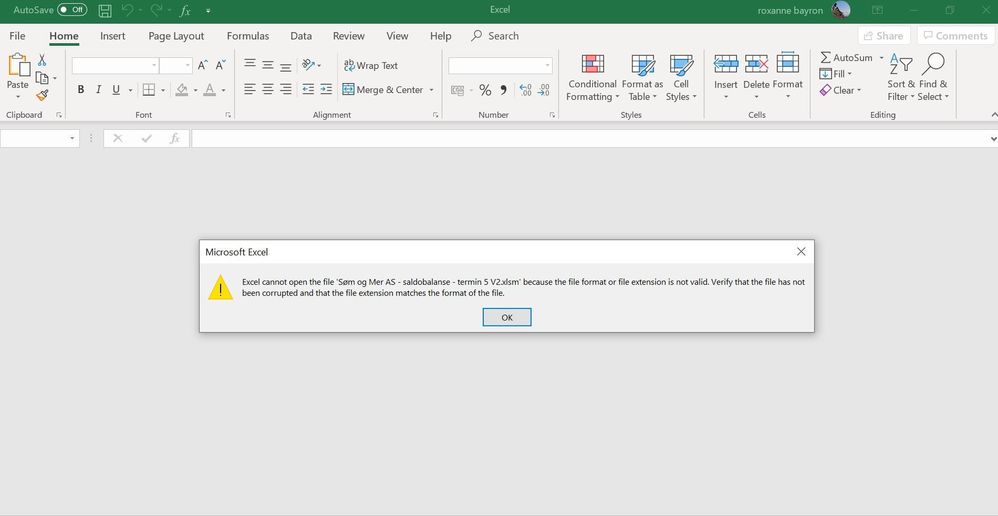Open the Format cells menu
The height and width of the screenshot is (516, 998).
pyautogui.click(x=787, y=78)
